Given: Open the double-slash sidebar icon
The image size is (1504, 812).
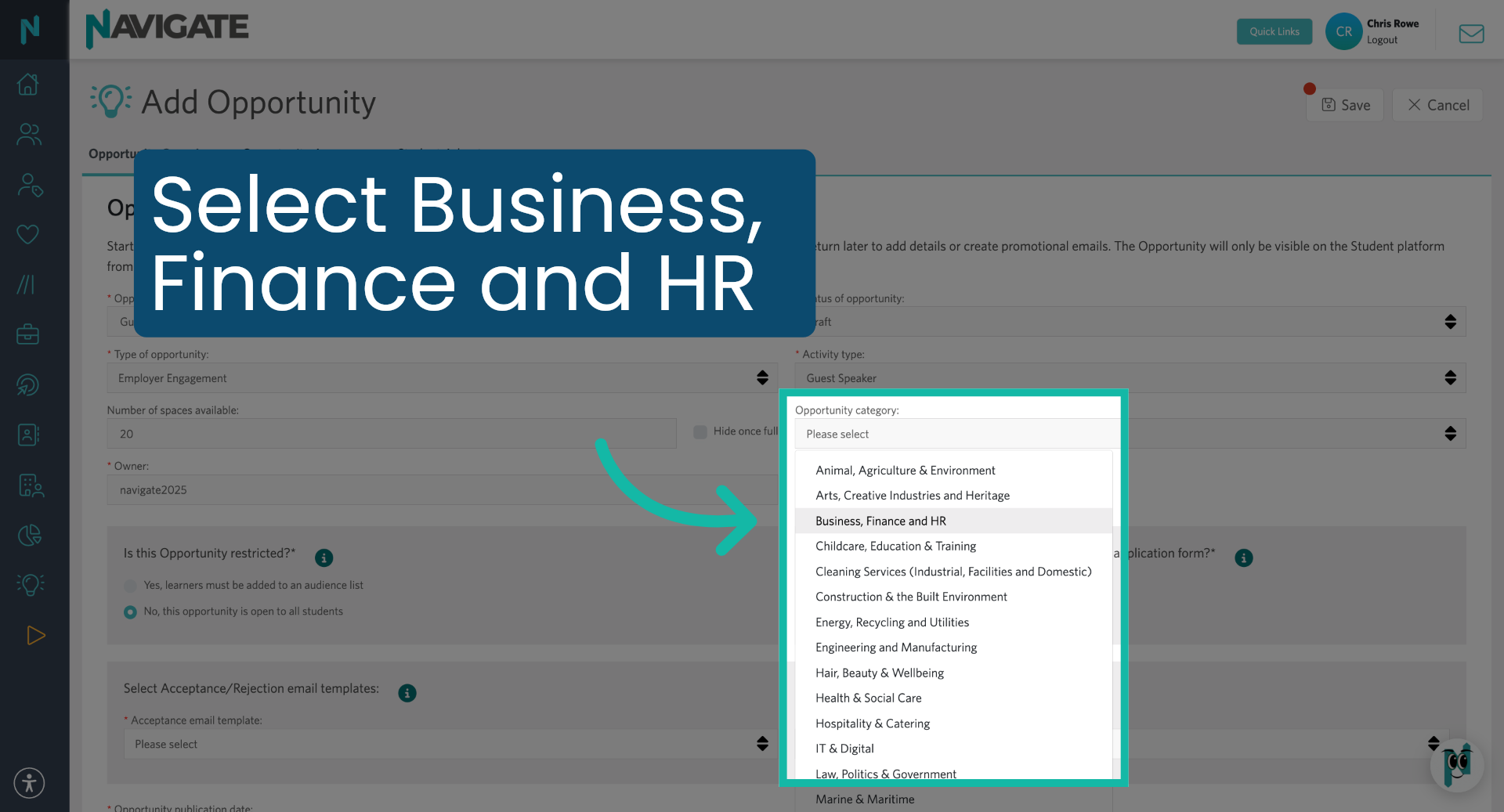Looking at the screenshot, I should (27, 284).
